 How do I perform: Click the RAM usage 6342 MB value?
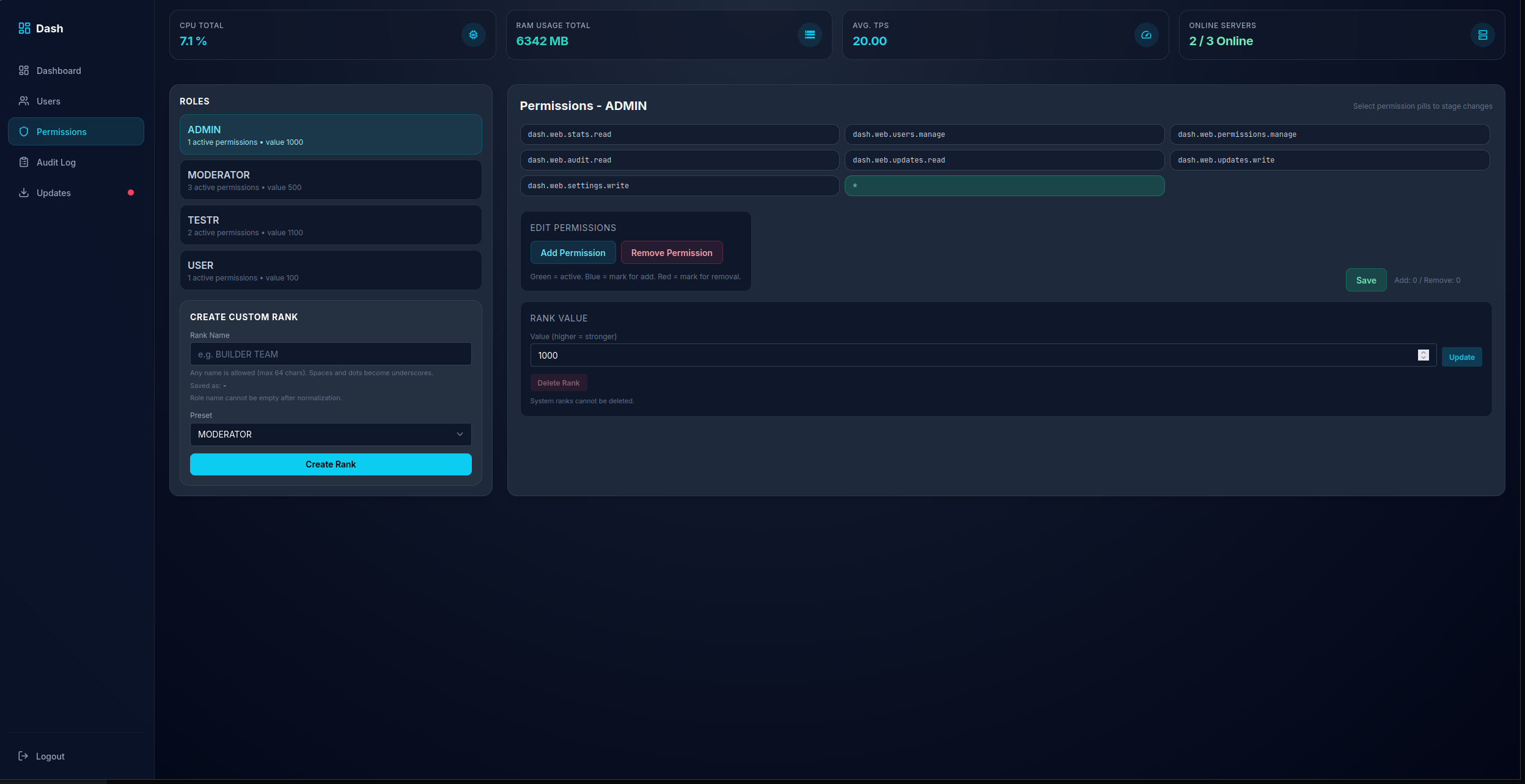click(542, 41)
